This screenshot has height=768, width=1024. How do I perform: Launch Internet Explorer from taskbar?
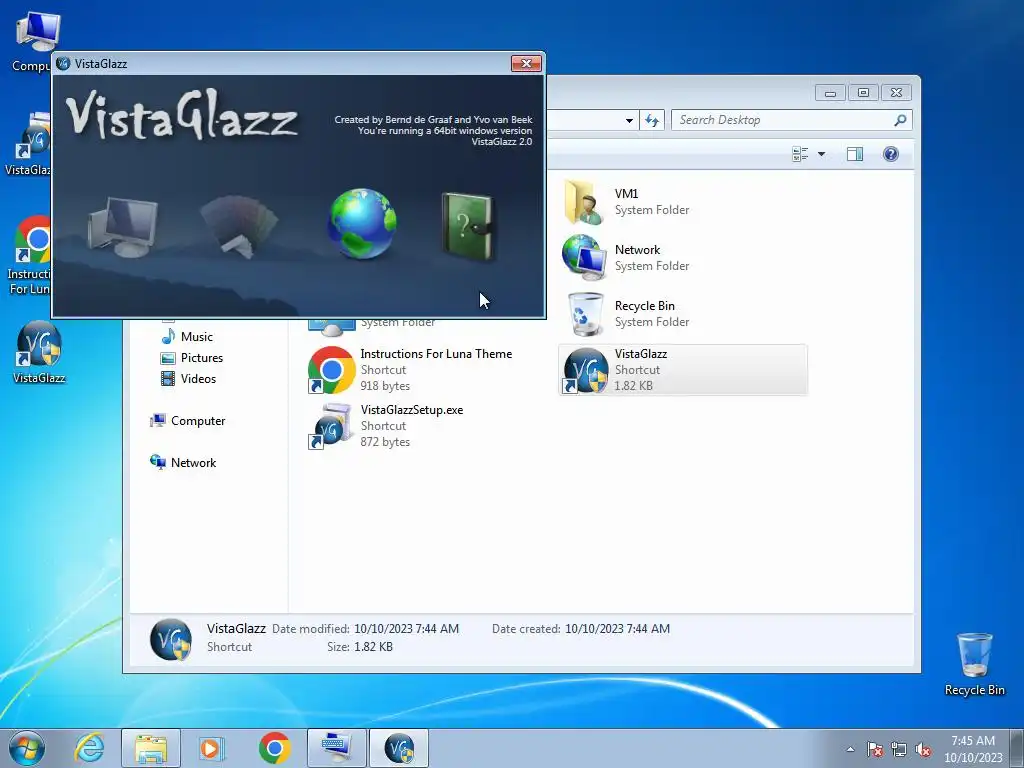[x=89, y=748]
